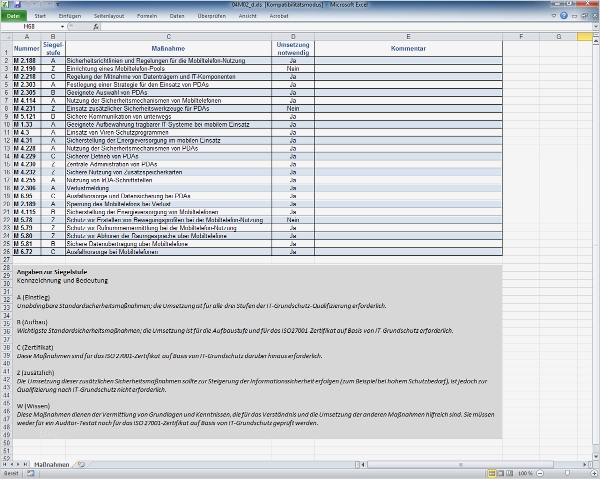Click cell Einsatz von Viren-Schutzprogrammen
The image size is (600, 479).
[168, 132]
